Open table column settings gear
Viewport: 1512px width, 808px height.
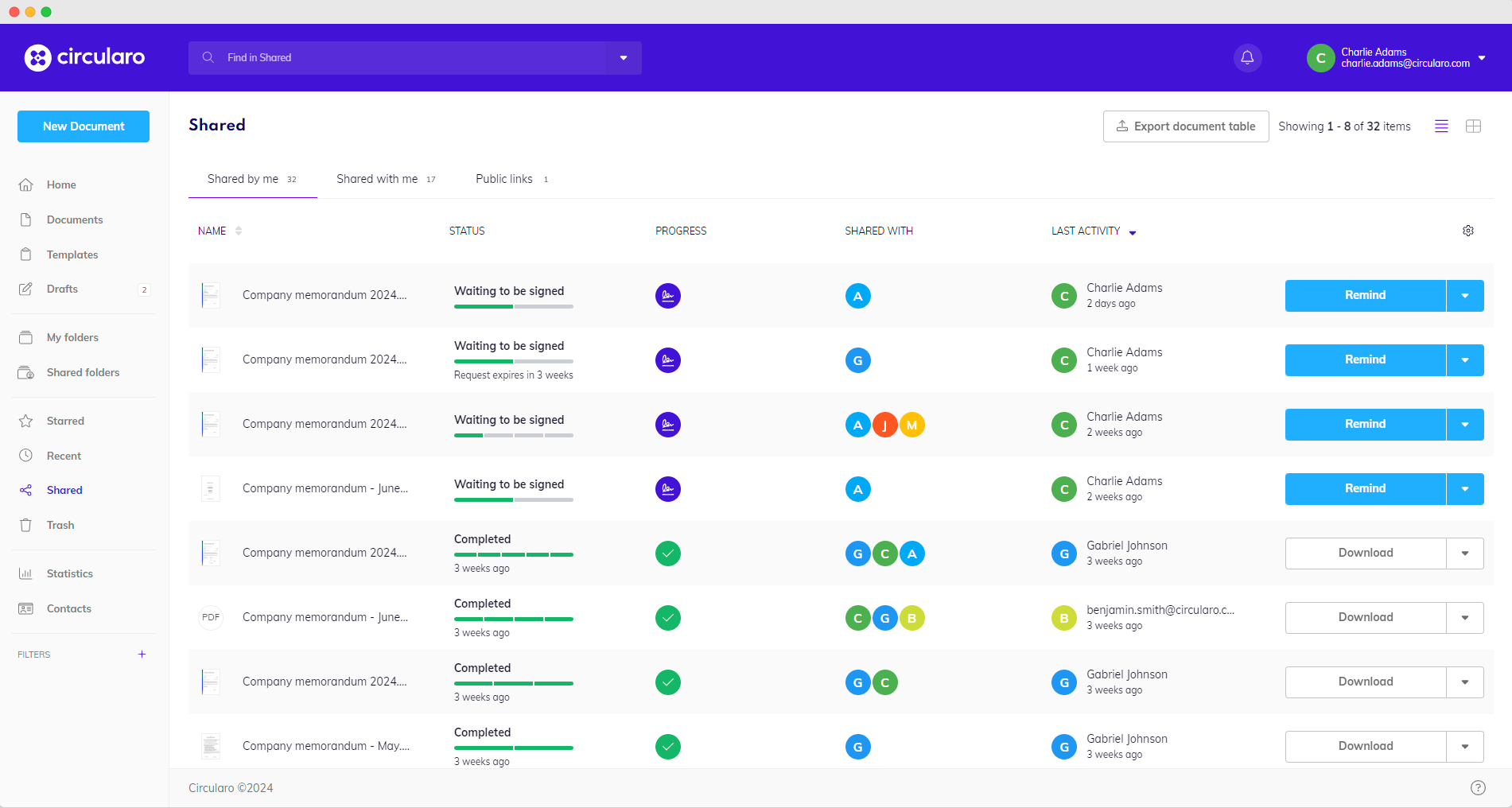[x=1468, y=231]
